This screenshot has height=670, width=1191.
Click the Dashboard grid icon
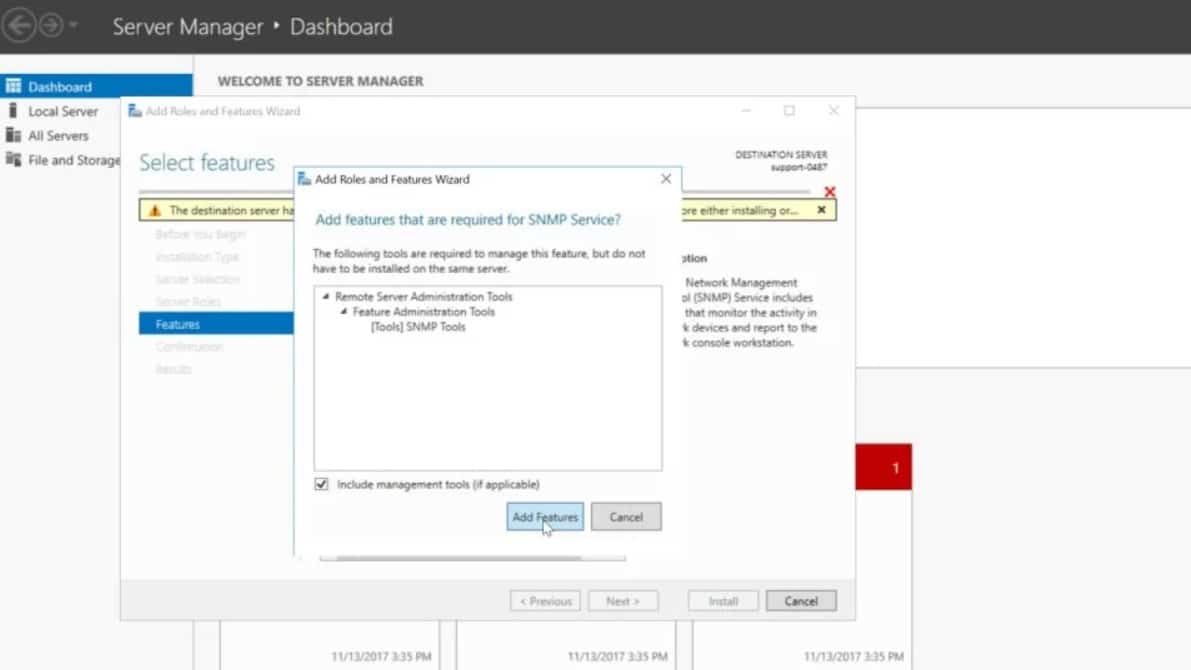(13, 86)
